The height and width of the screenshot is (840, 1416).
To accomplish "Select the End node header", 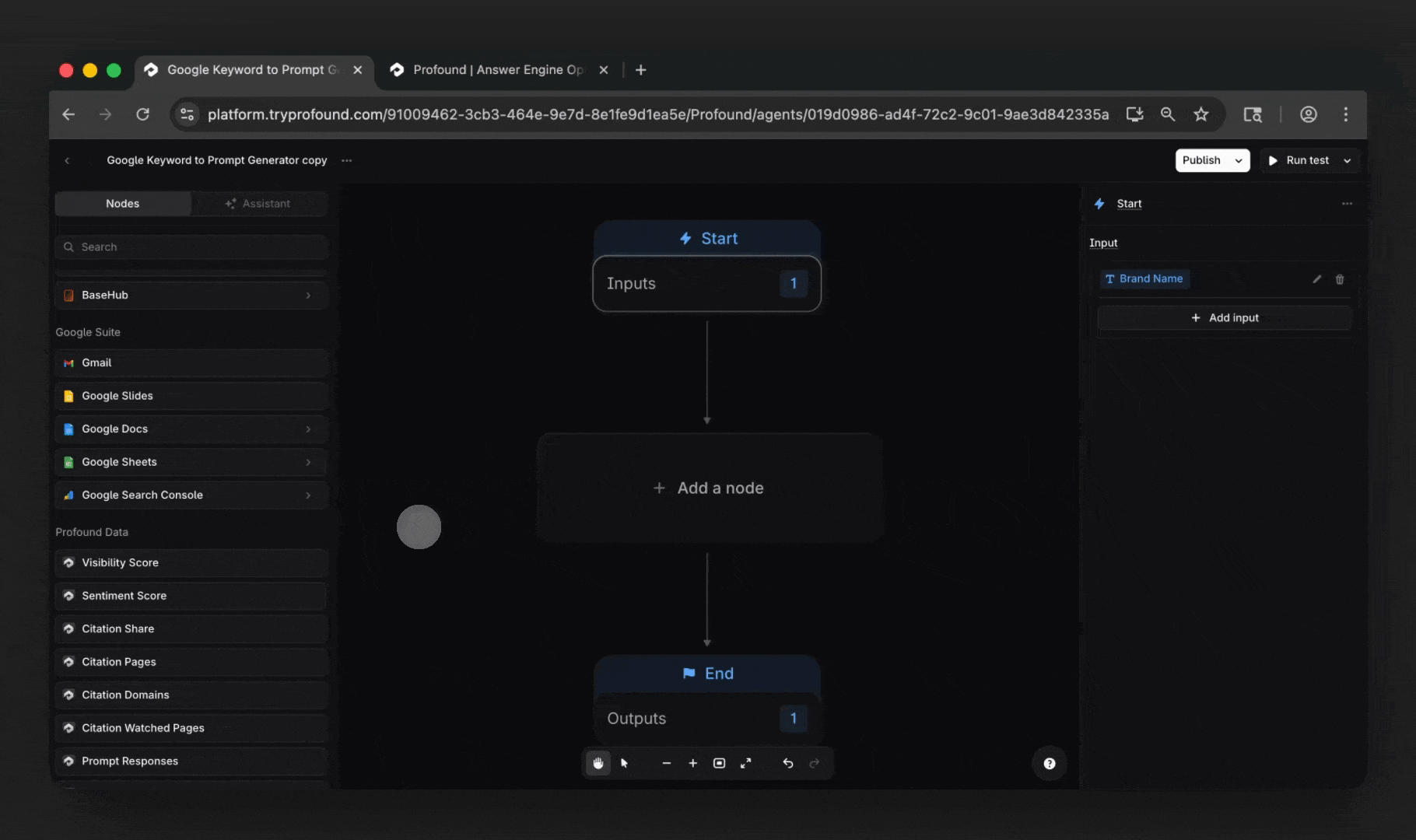I will point(707,674).
